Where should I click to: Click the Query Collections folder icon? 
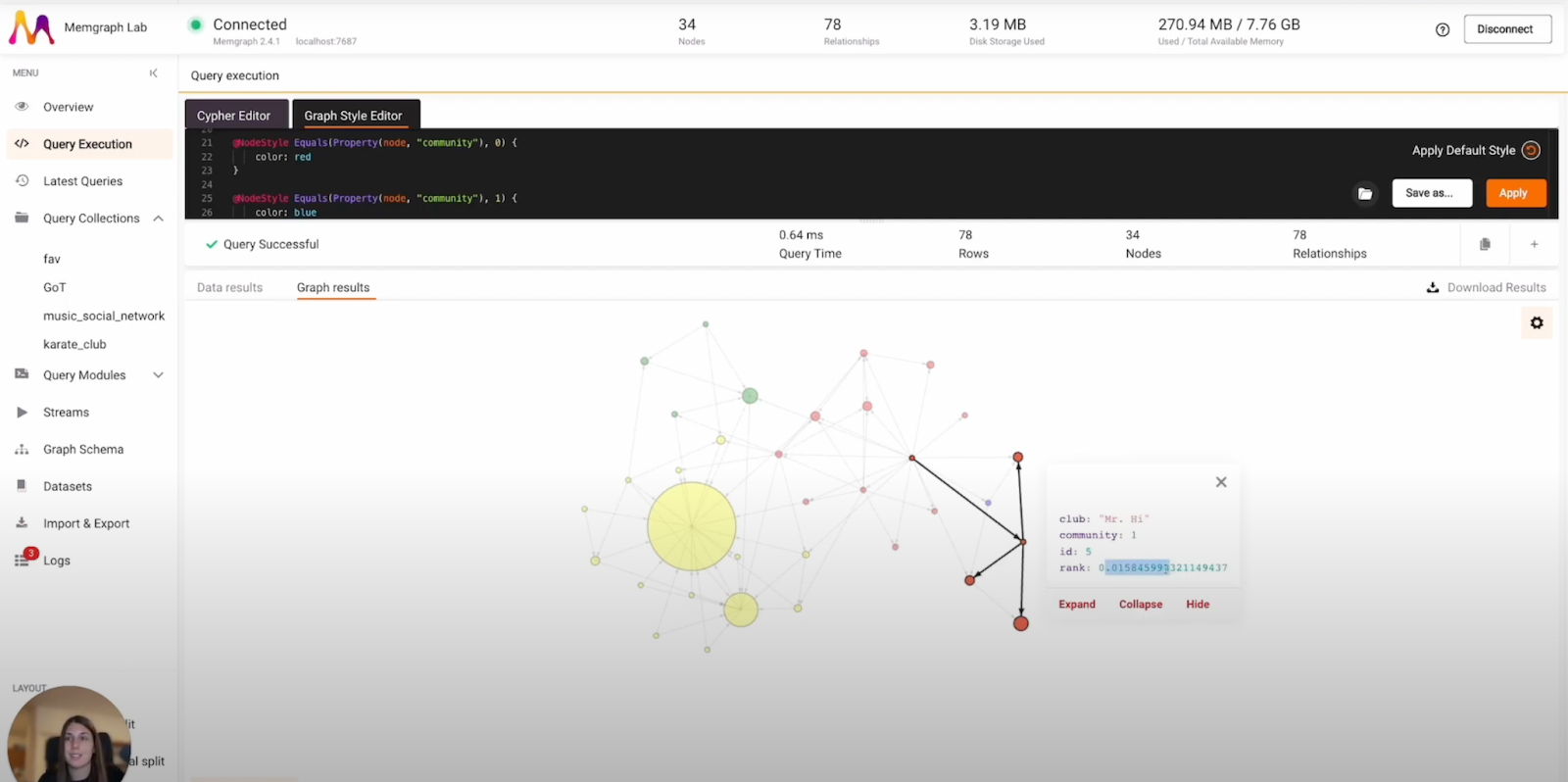(22, 218)
